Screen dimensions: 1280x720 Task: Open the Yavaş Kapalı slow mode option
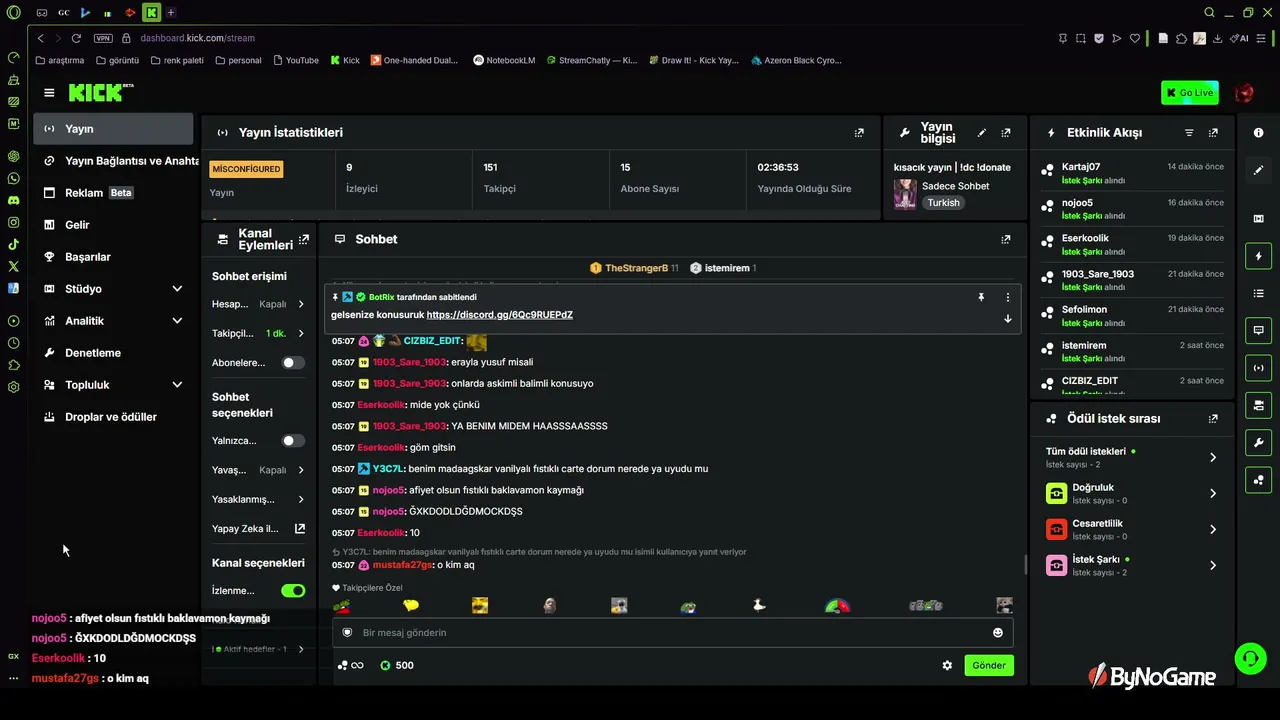[259, 470]
